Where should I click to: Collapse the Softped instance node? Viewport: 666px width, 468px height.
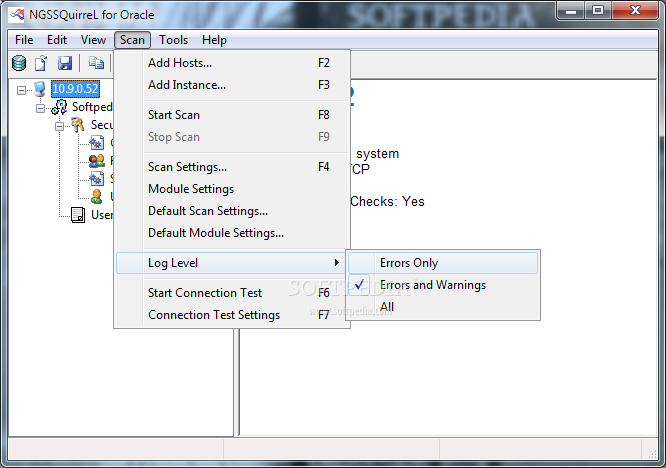[x=40, y=108]
